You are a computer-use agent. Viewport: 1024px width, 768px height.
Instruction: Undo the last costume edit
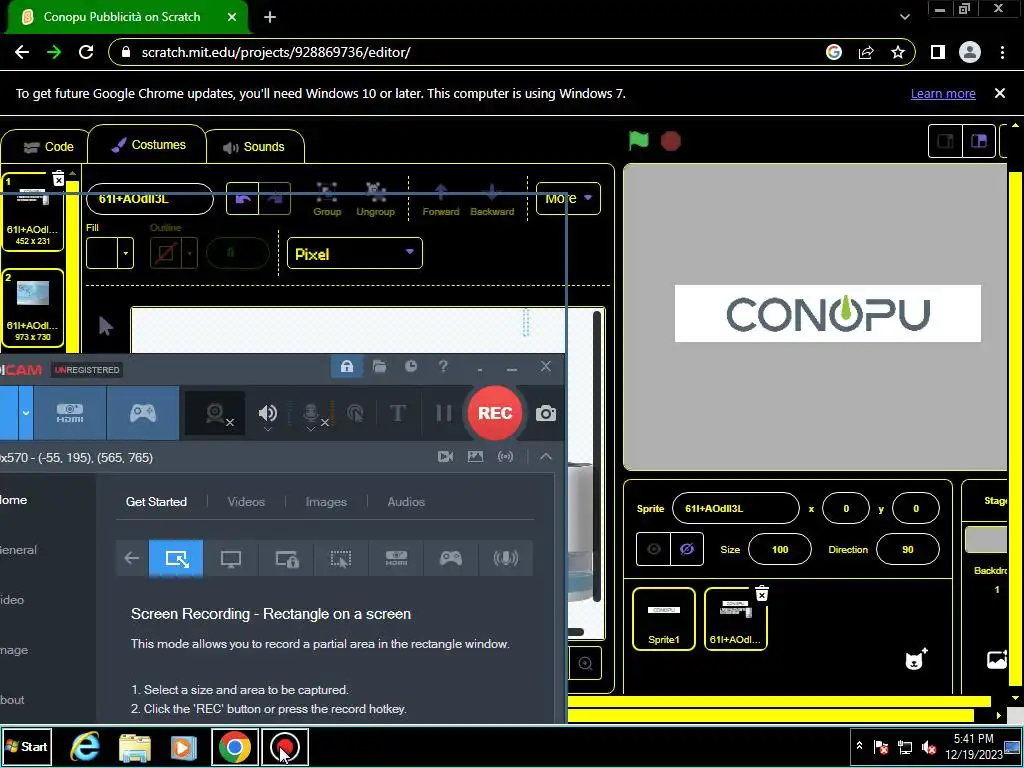(243, 199)
